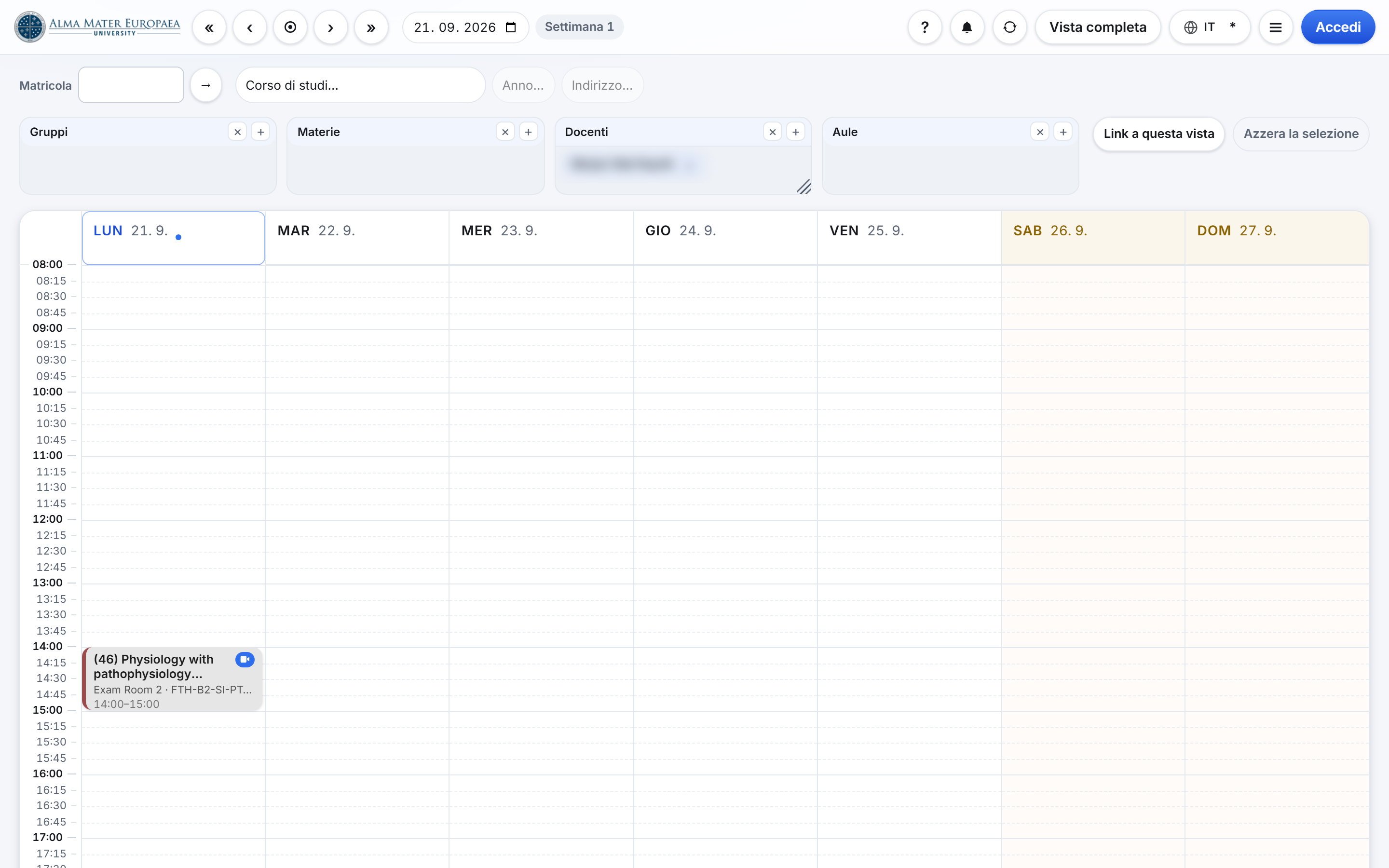Clear the Gruppi filter
The image size is (1389, 868).
tap(238, 132)
